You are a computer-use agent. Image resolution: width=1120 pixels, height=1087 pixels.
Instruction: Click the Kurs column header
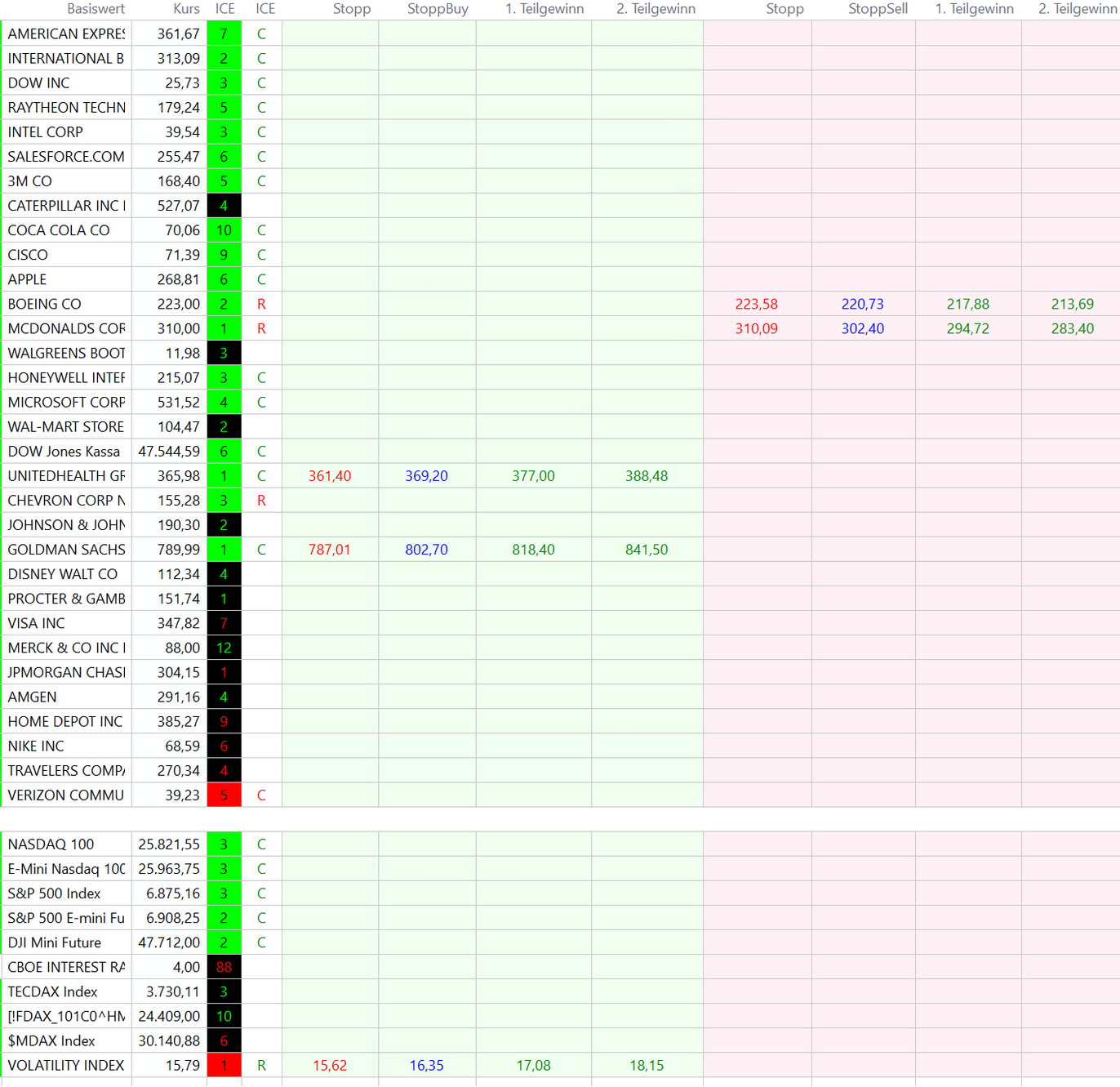186,9
